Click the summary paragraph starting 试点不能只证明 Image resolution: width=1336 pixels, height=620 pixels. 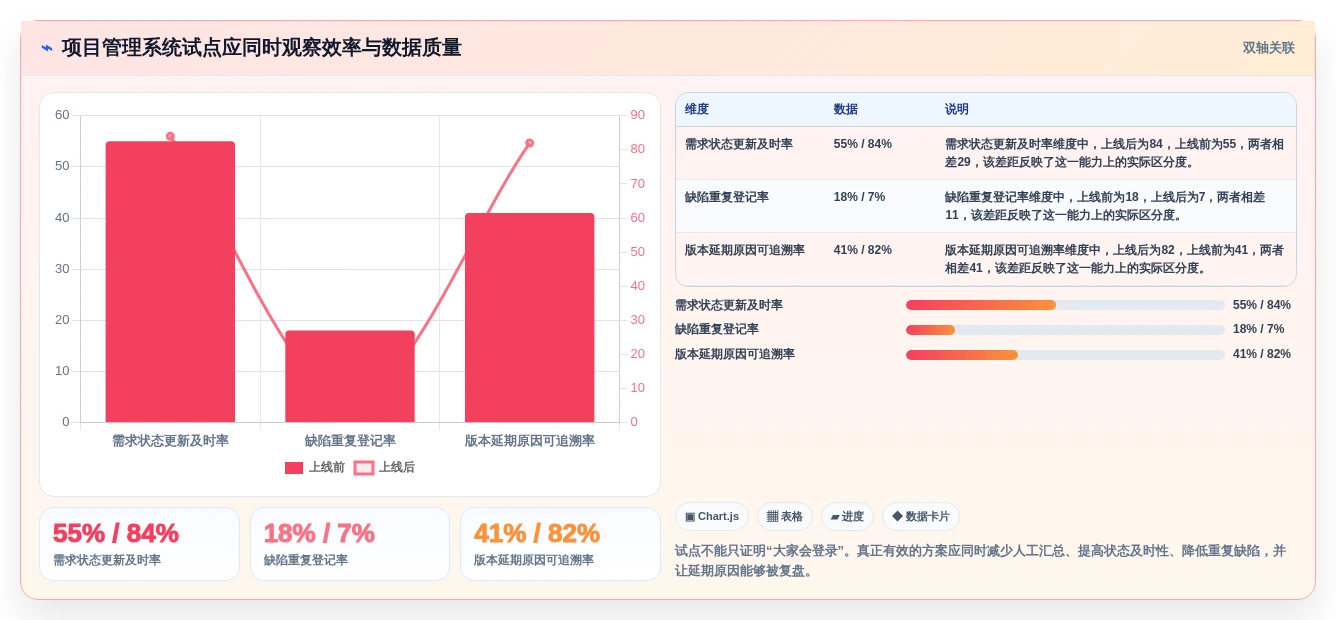click(980, 561)
